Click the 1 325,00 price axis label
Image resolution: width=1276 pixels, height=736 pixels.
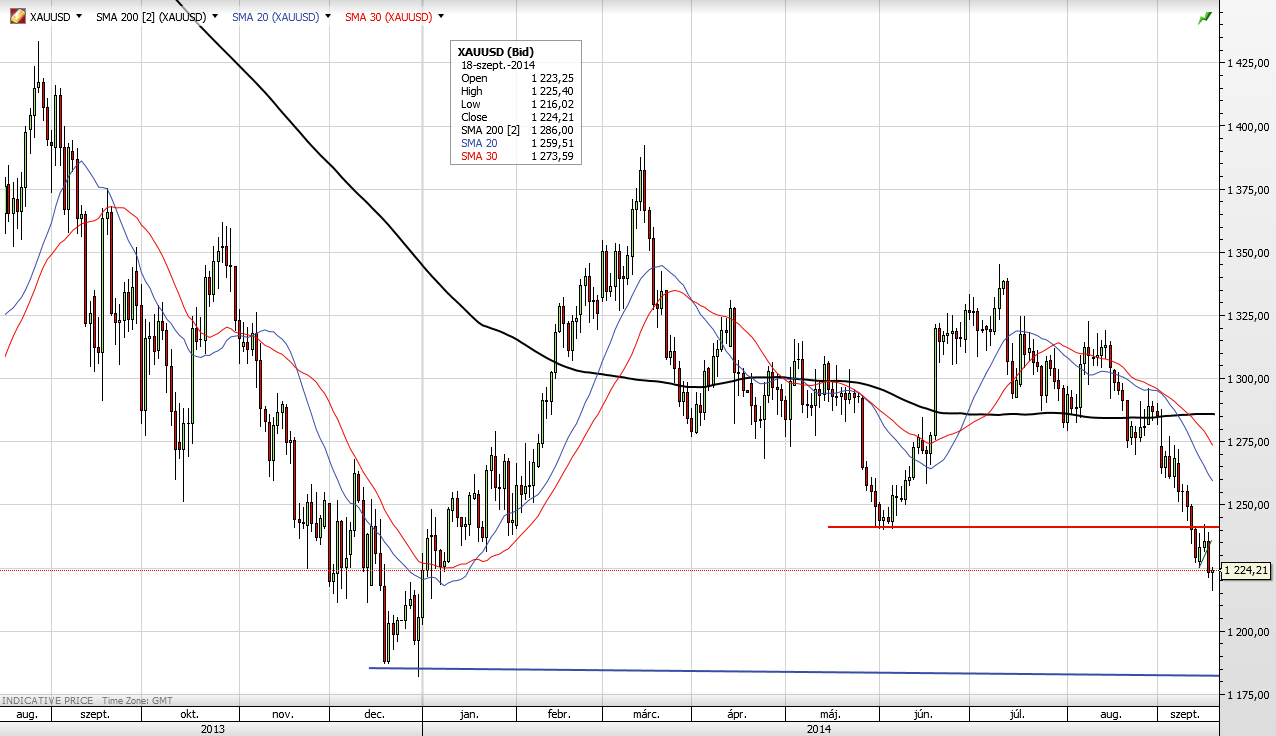pyautogui.click(x=1246, y=316)
